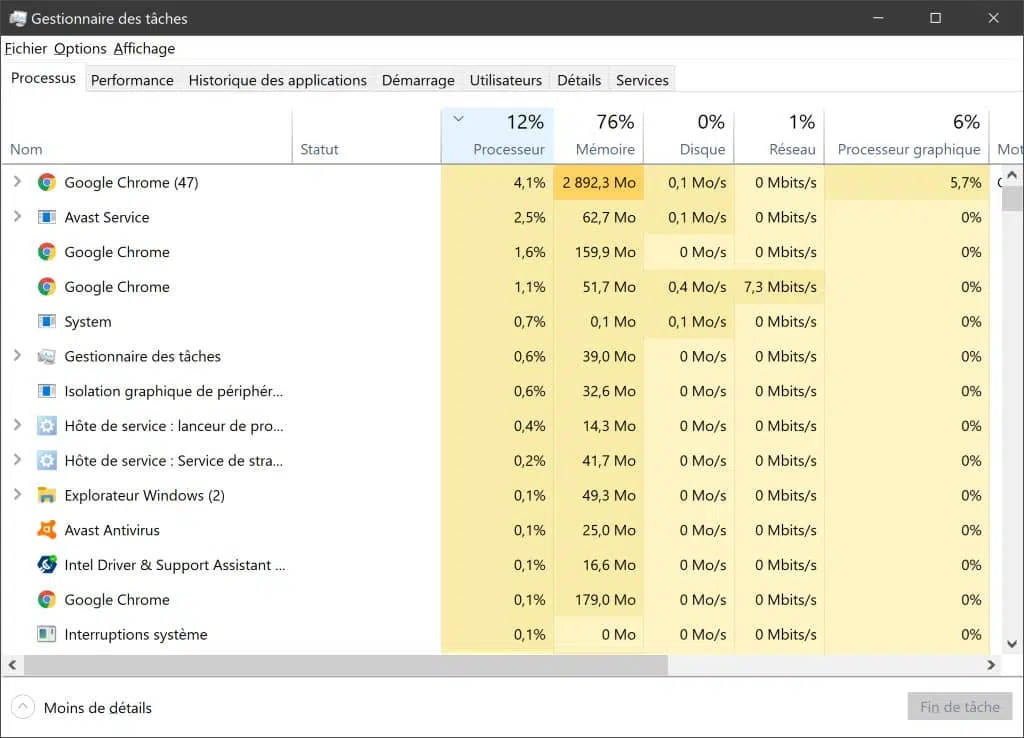Screen dimensions: 1024x738
Task: Click the Hôte de service lanceur gear icon
Action: click(x=46, y=426)
